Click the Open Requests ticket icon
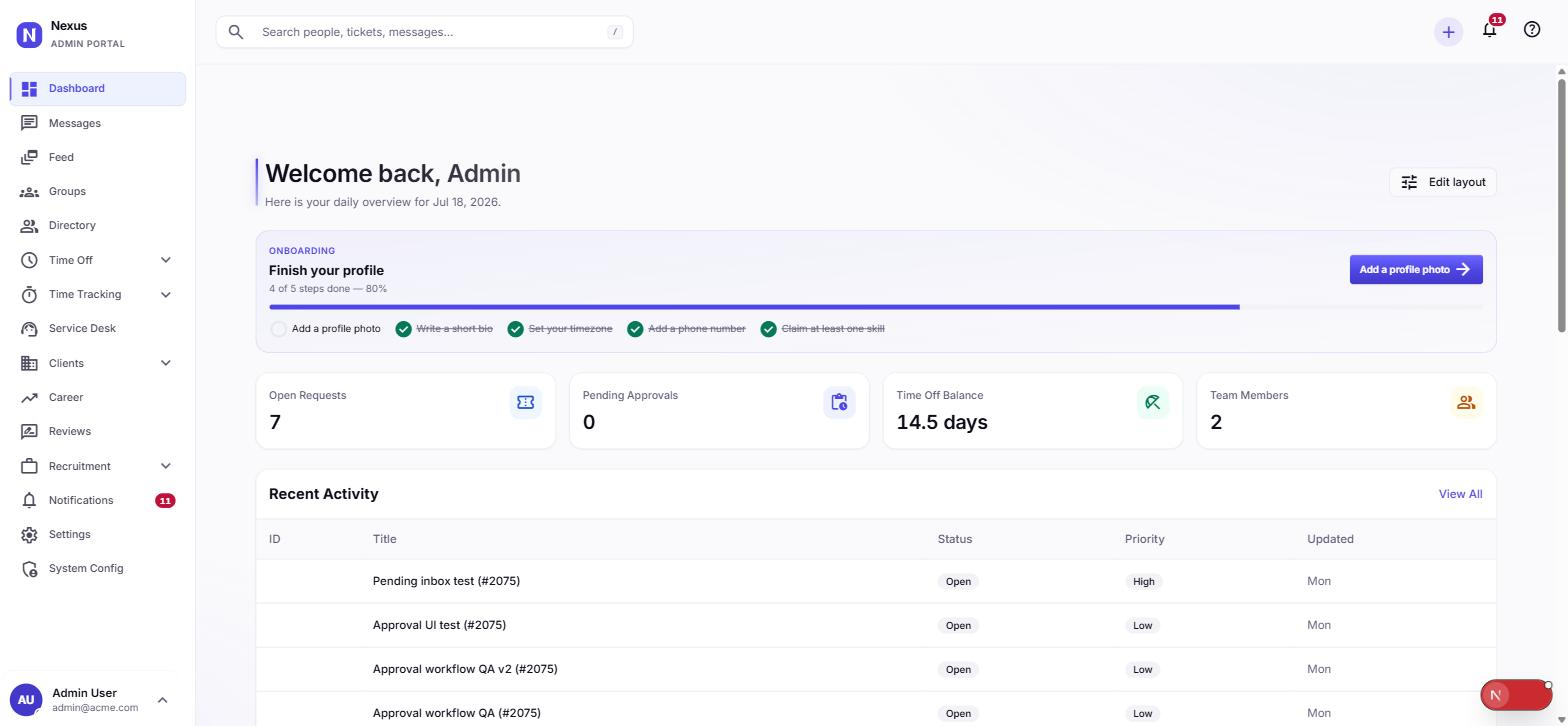 click(525, 402)
